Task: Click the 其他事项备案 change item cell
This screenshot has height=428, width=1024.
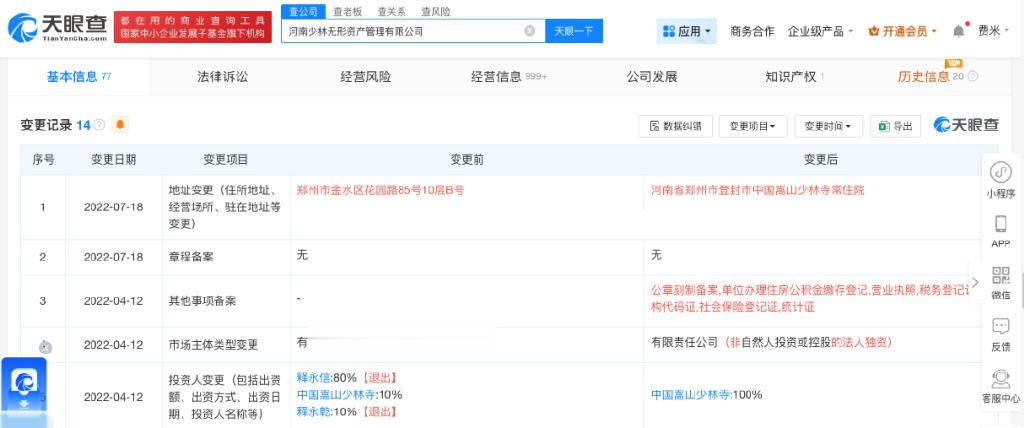Action: 226,301
